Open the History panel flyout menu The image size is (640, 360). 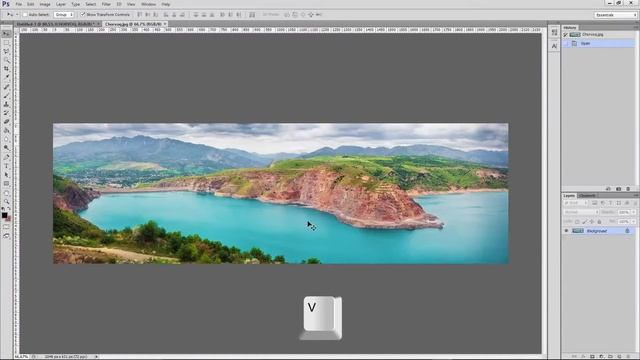pos(636,27)
